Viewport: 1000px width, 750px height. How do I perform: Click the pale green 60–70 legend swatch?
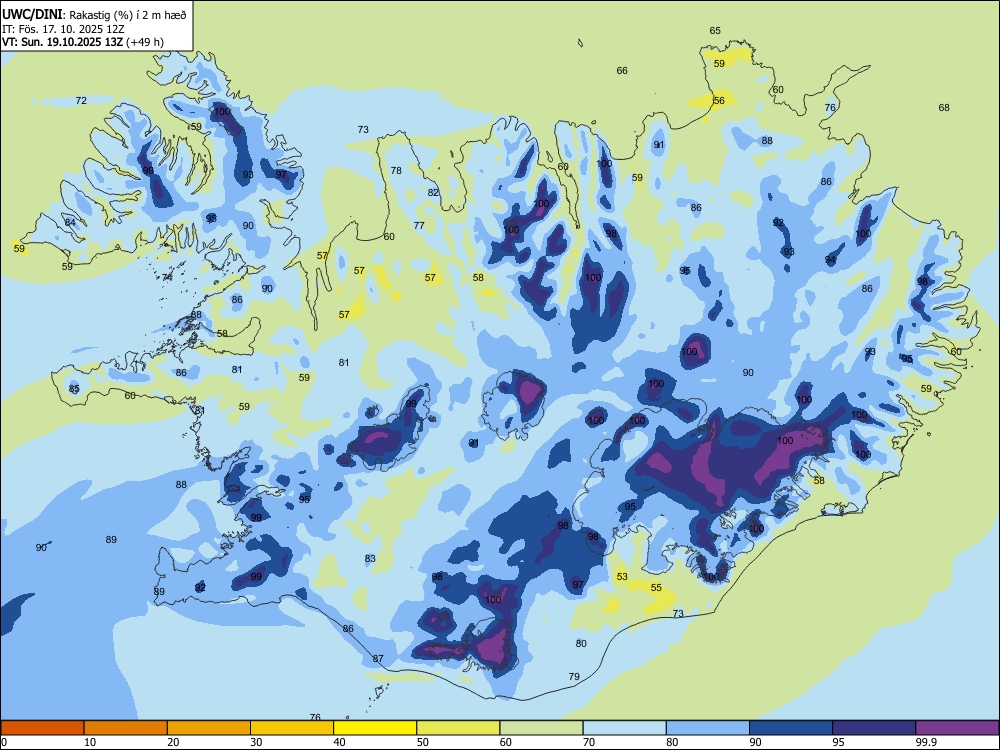click(541, 728)
